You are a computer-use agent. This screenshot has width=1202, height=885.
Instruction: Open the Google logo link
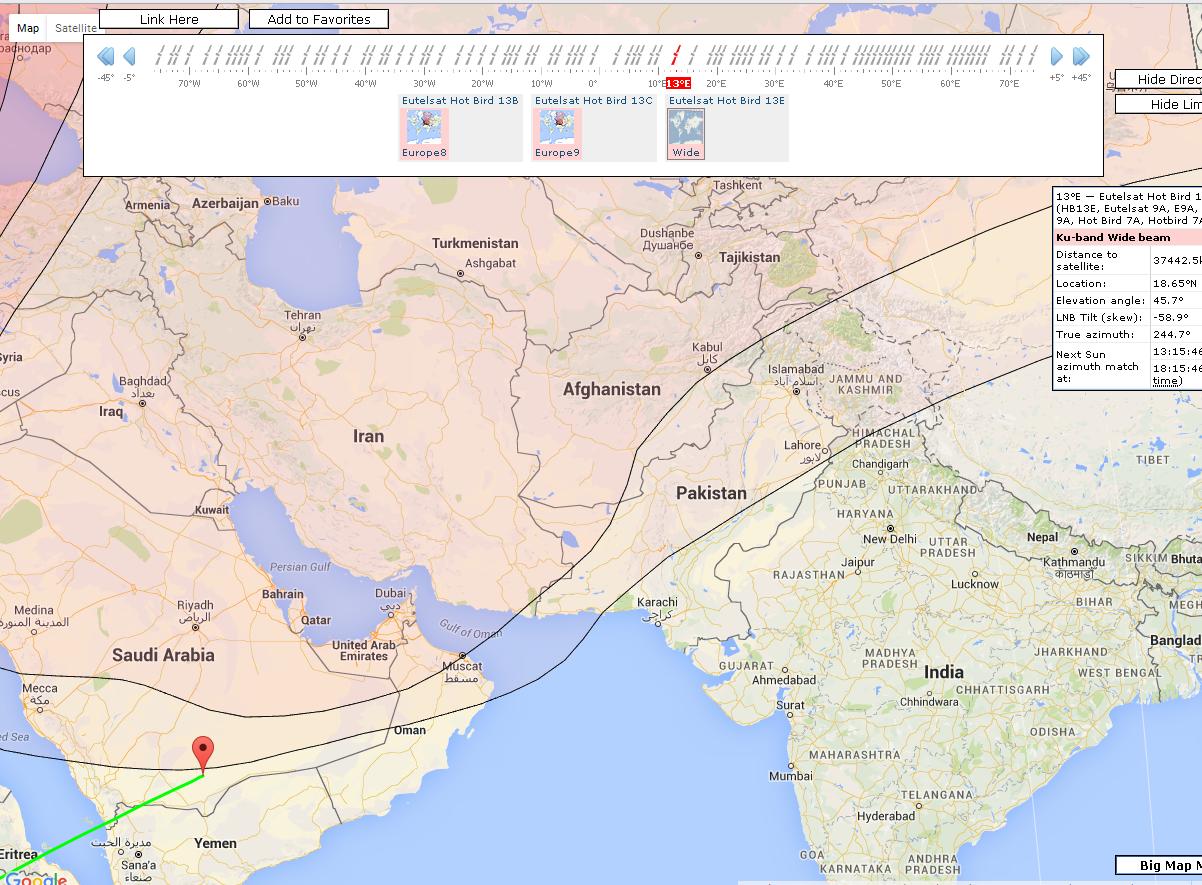tap(36, 878)
